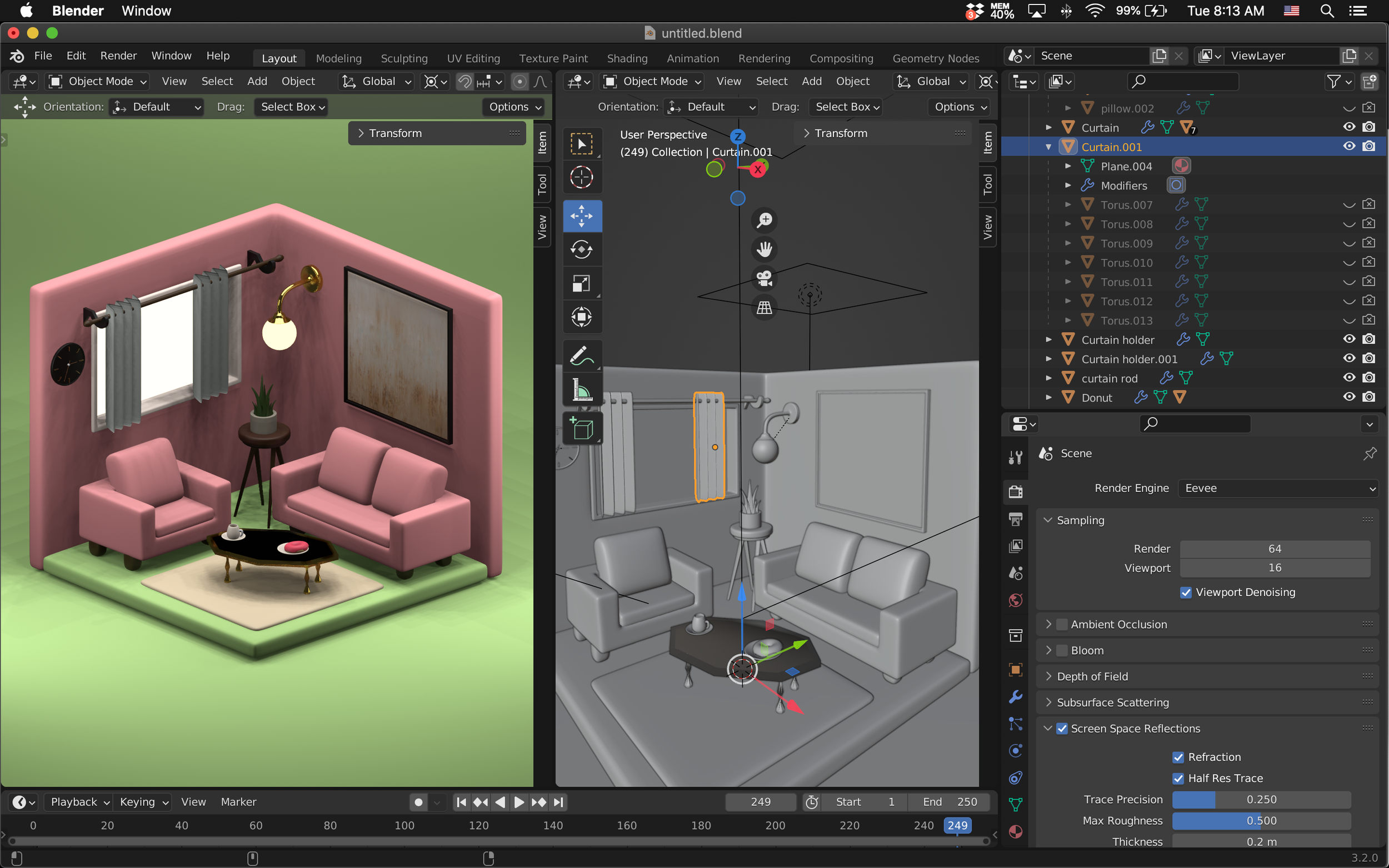
Task: Enable Ambient Occlusion checkbox
Action: [1062, 625]
